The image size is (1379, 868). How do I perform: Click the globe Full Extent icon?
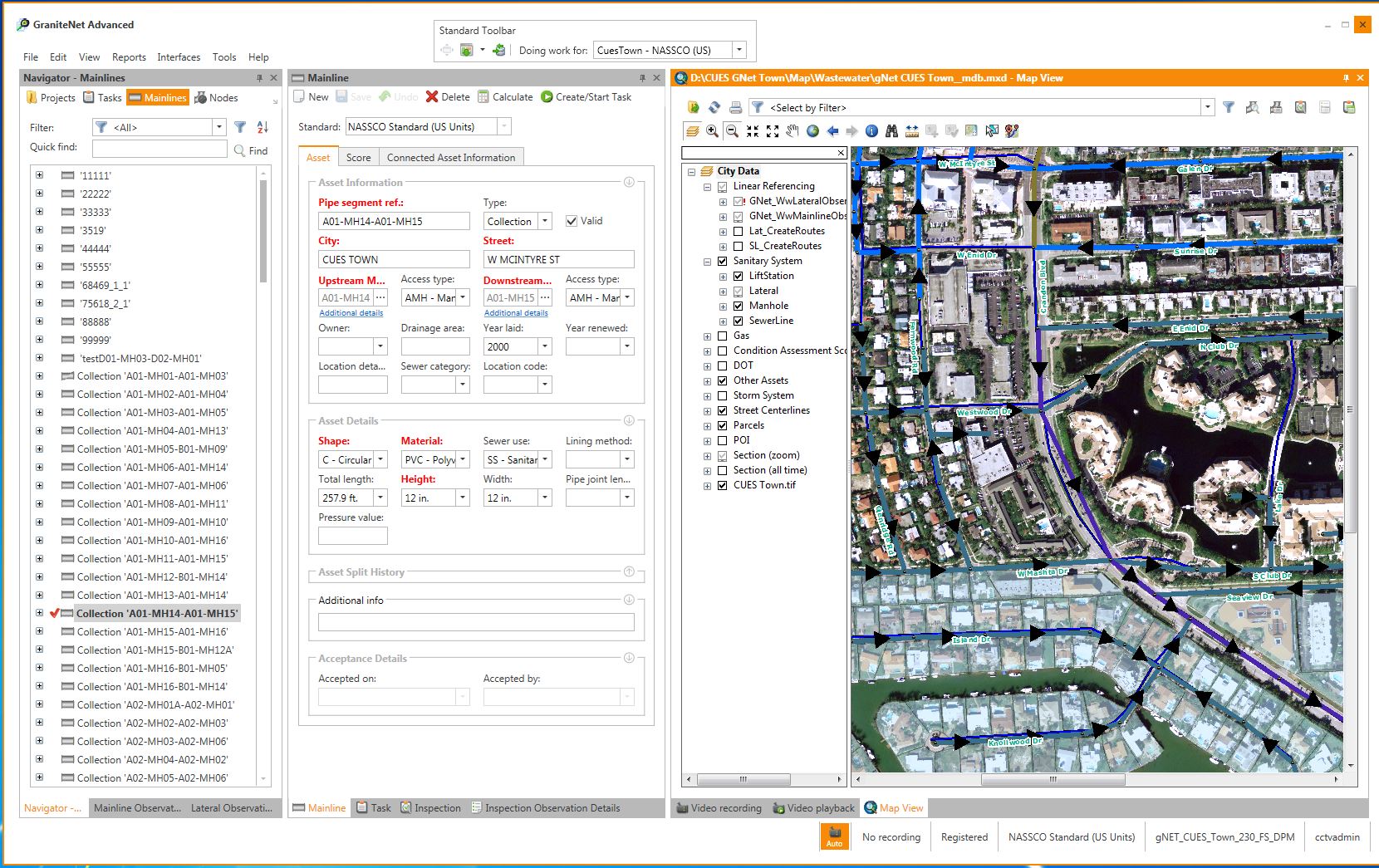click(814, 130)
